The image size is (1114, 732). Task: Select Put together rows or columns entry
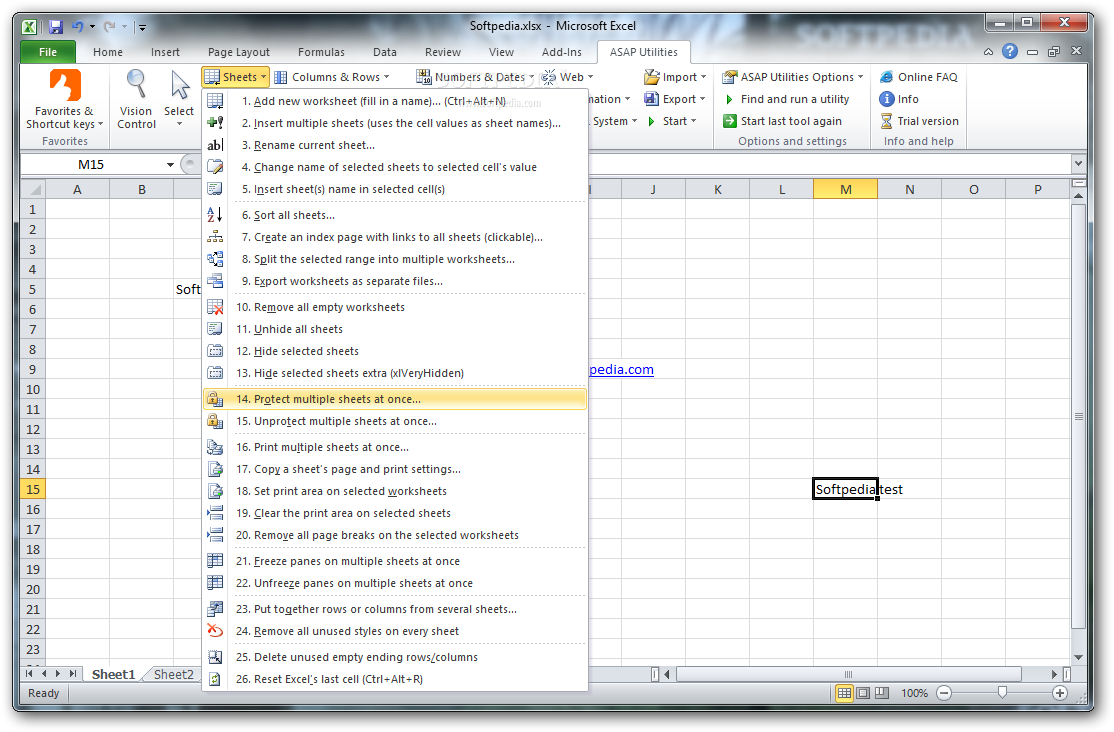(x=395, y=608)
